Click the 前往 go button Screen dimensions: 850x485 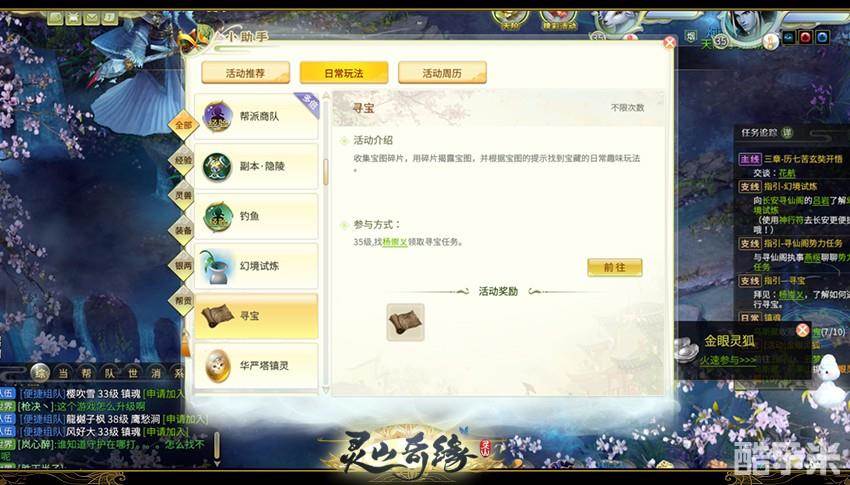click(x=615, y=267)
